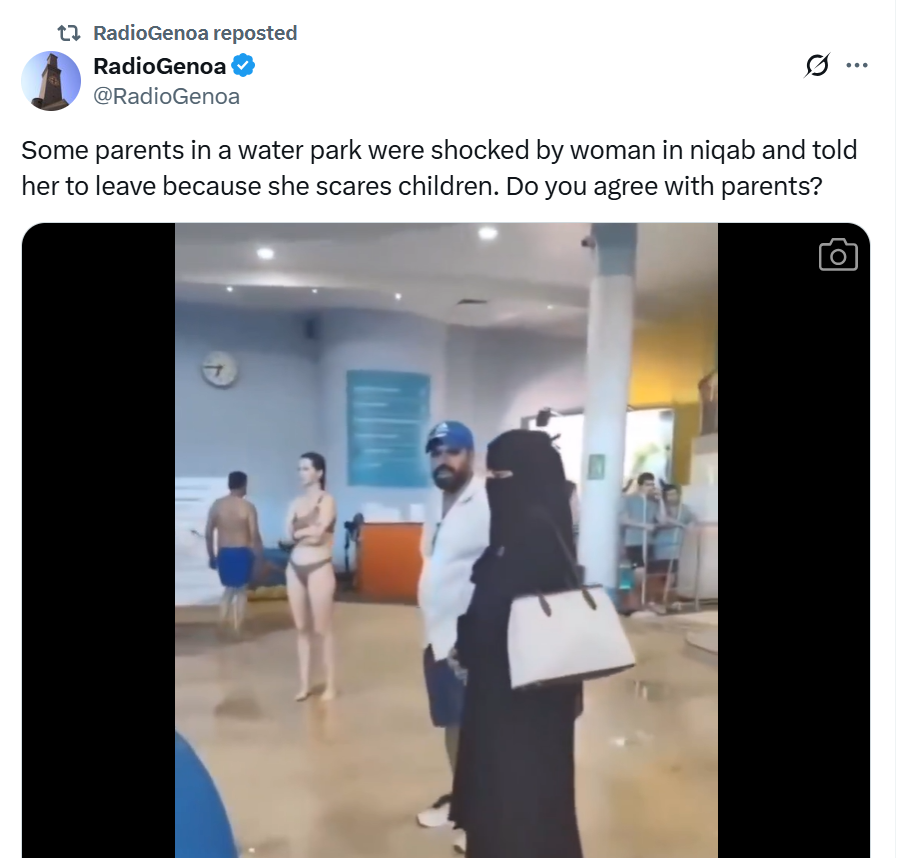
Task: Click the question "Do you agree with parents?"
Action: [x=664, y=187]
